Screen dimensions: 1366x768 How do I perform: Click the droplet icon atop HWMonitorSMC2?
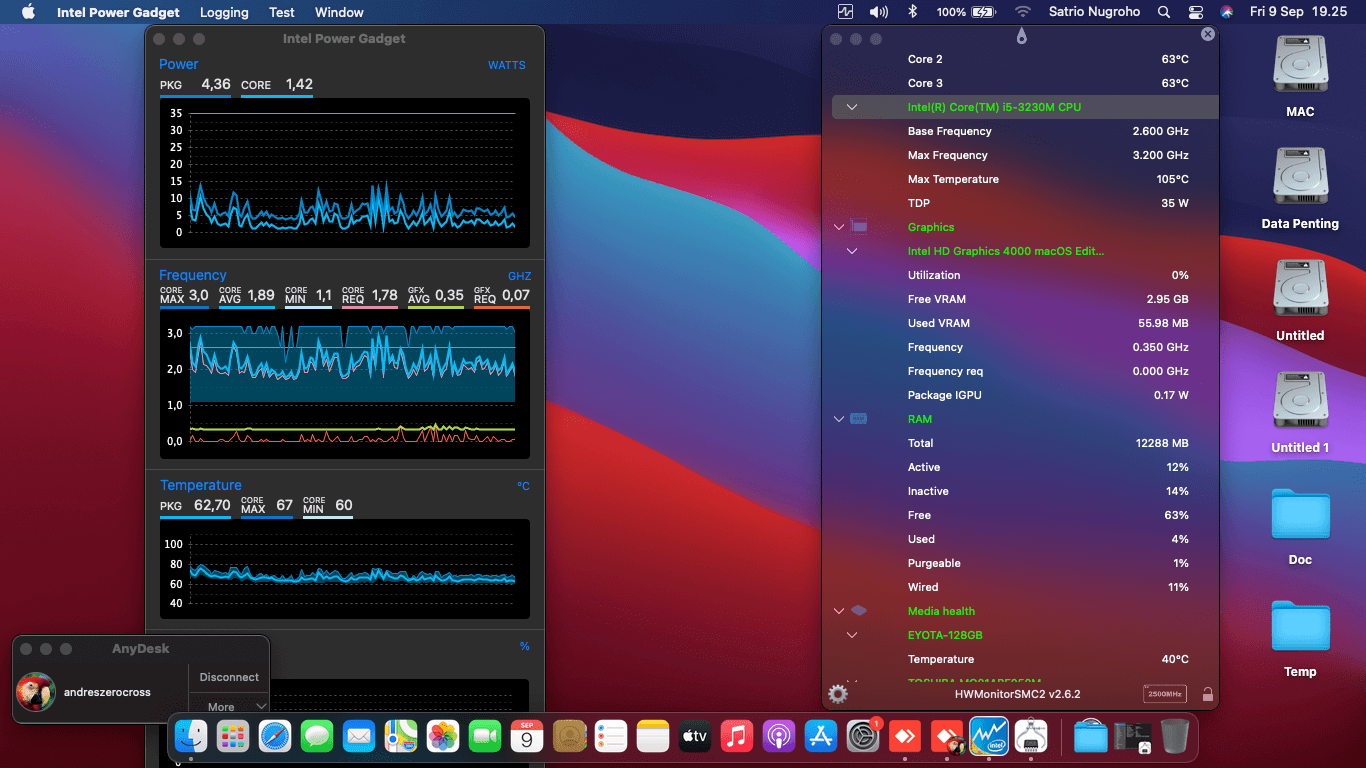(x=1021, y=37)
